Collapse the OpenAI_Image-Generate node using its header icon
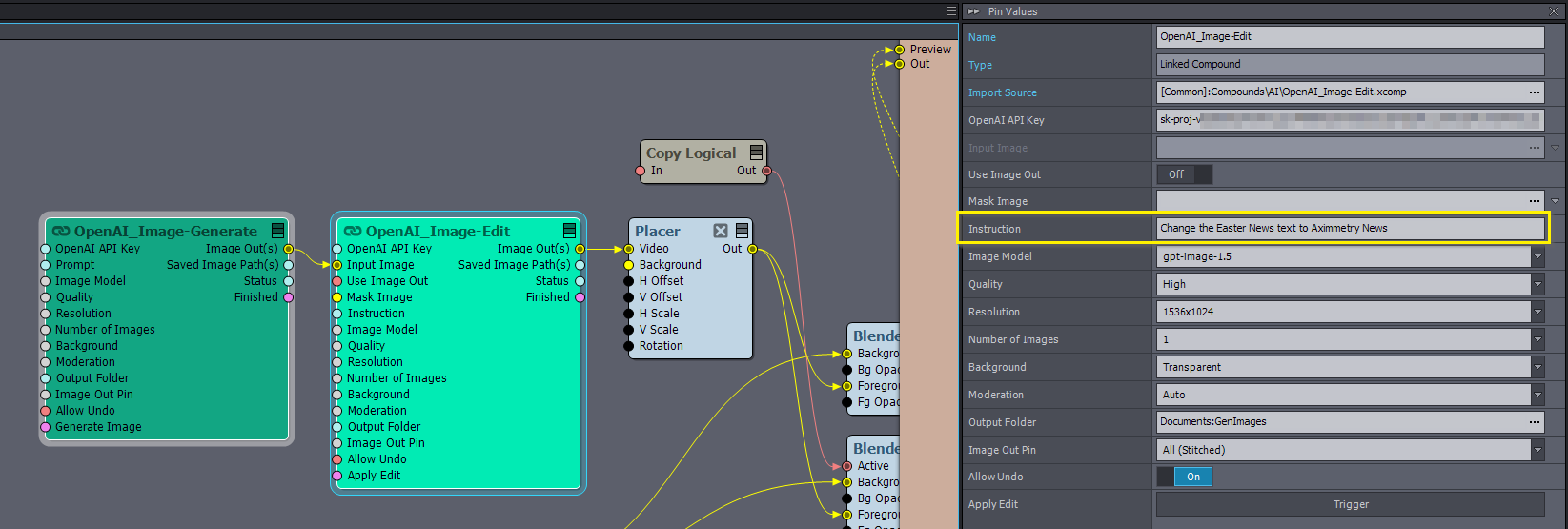1568x529 pixels. pos(277,231)
